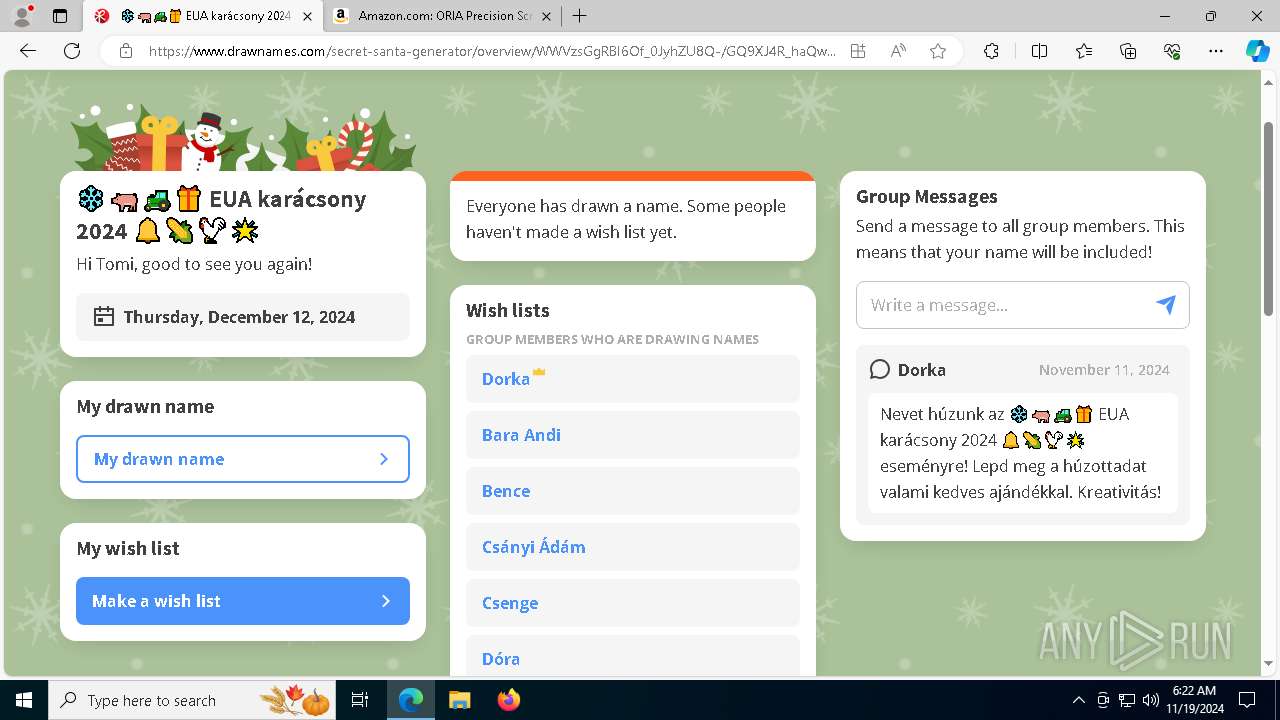Viewport: 1280px width, 720px height.
Task: Refresh the drawnames page
Action: pyautogui.click(x=72, y=51)
